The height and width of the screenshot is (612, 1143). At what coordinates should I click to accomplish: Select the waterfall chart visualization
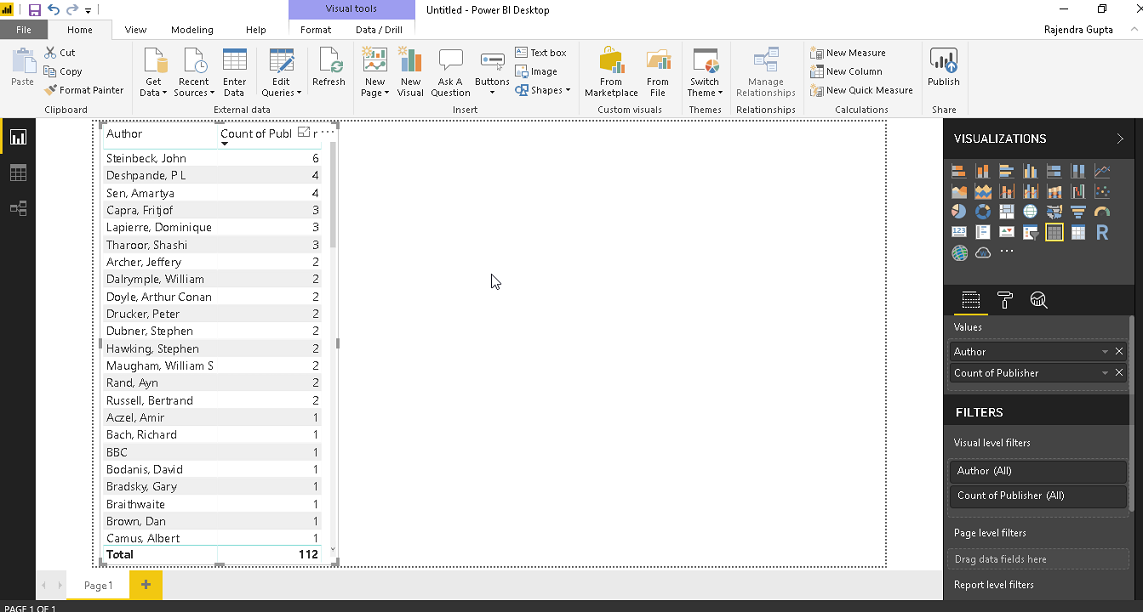point(1078,192)
